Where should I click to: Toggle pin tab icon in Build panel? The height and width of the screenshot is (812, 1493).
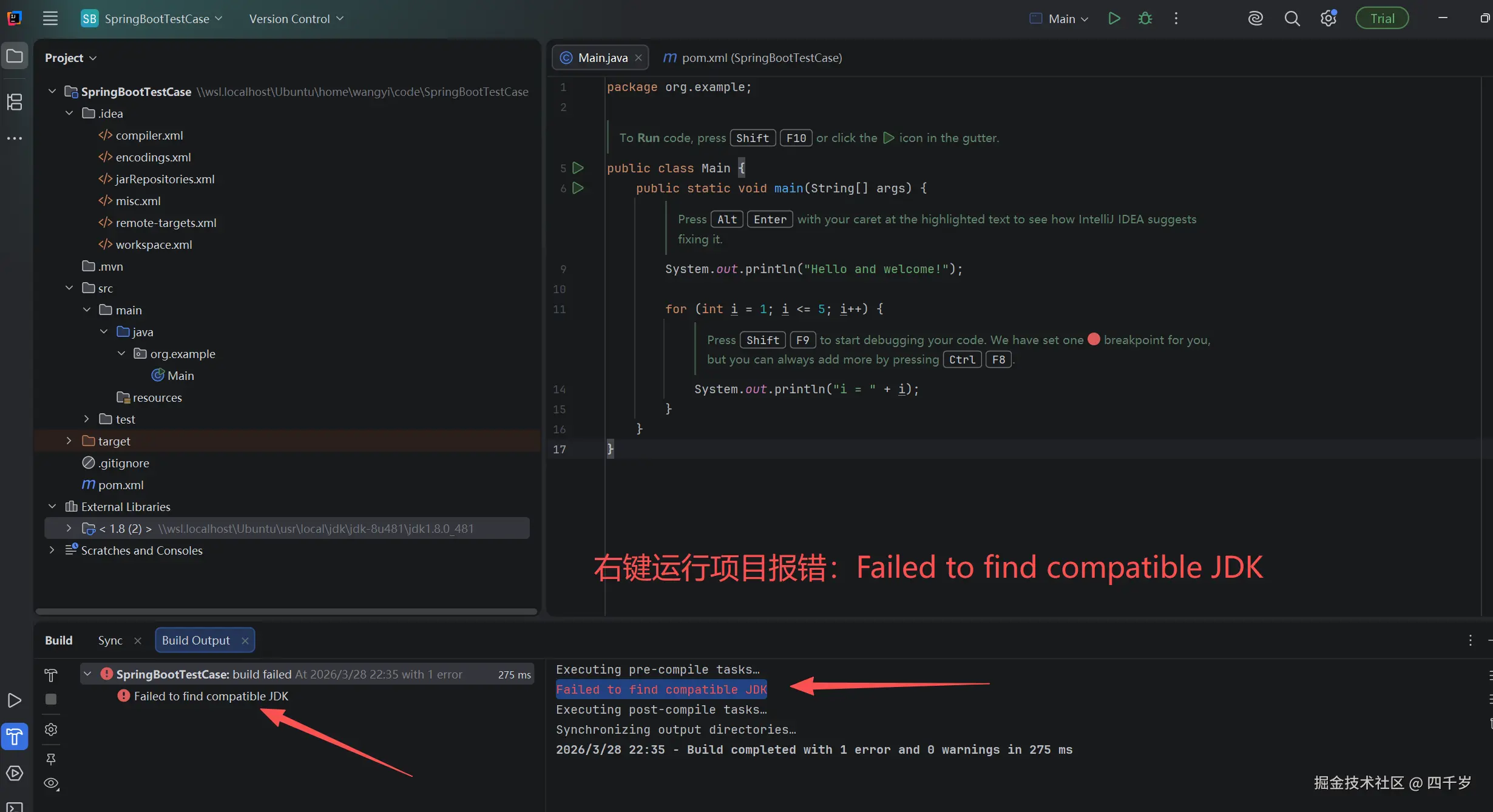[x=51, y=759]
